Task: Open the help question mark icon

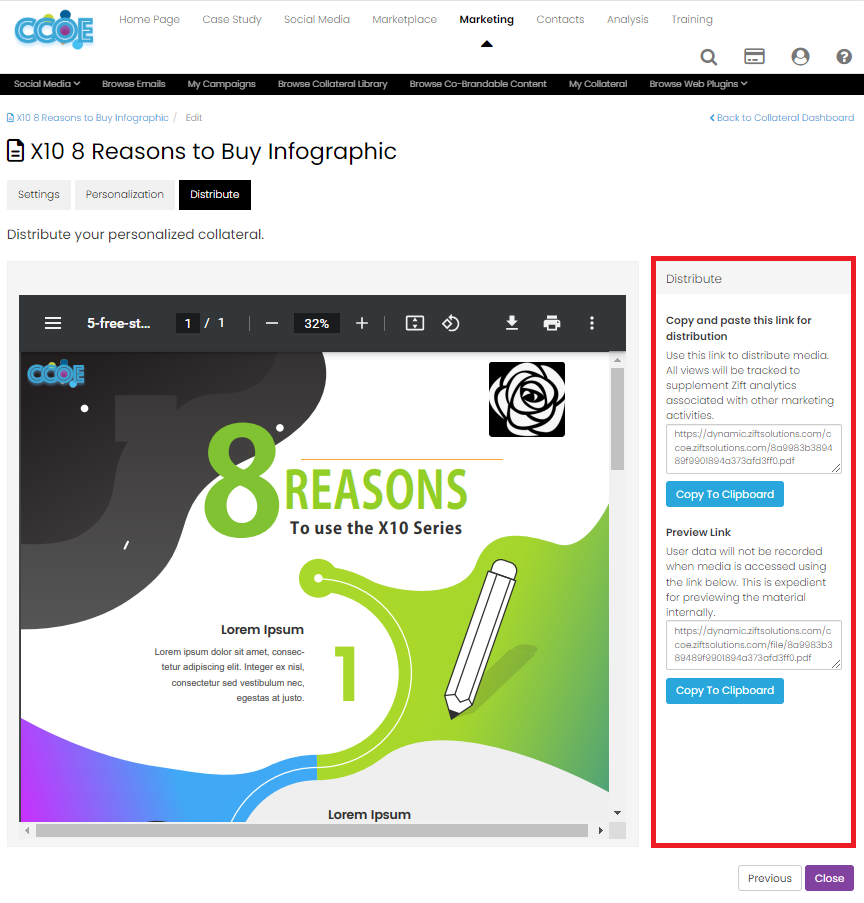Action: (844, 56)
